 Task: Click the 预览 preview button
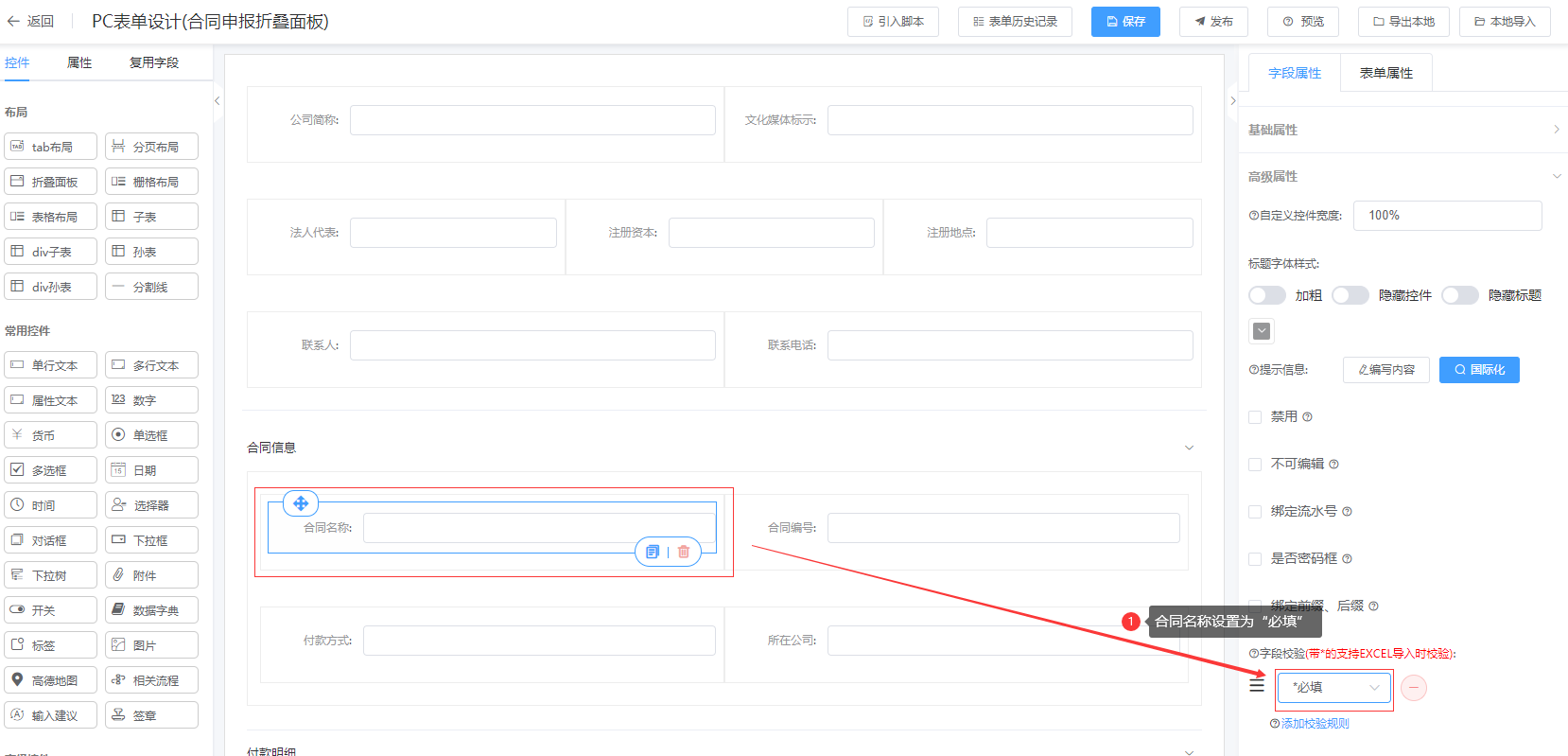1304,22
